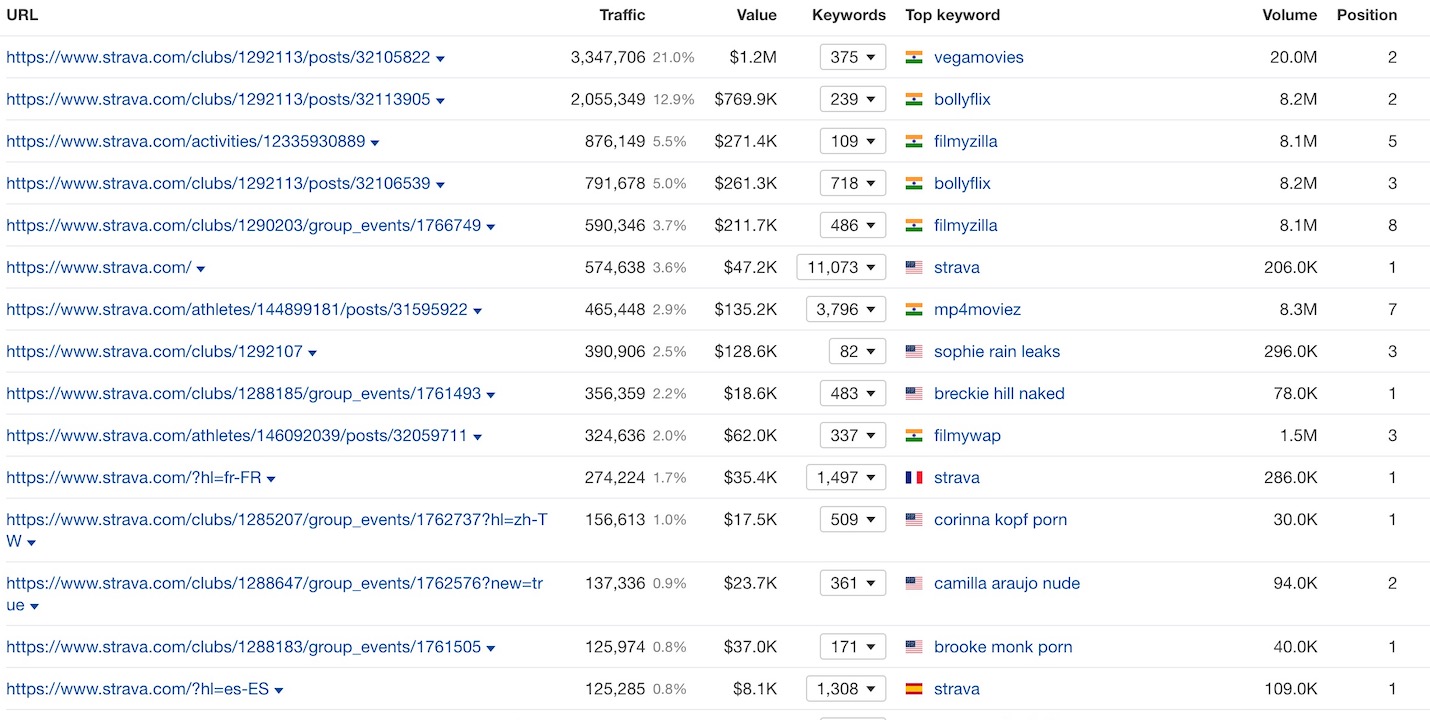Expand the 11,073 keywords dropdown
Image resolution: width=1430 pixels, height=720 pixels.
pos(841,268)
